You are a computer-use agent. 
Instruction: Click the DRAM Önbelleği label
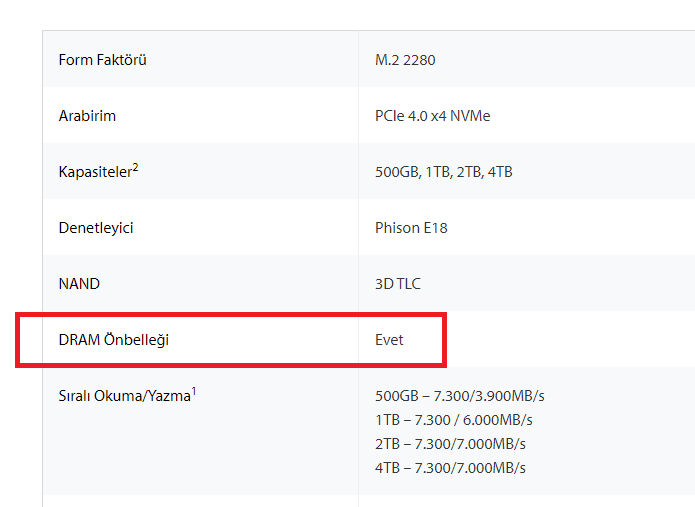[x=114, y=340]
